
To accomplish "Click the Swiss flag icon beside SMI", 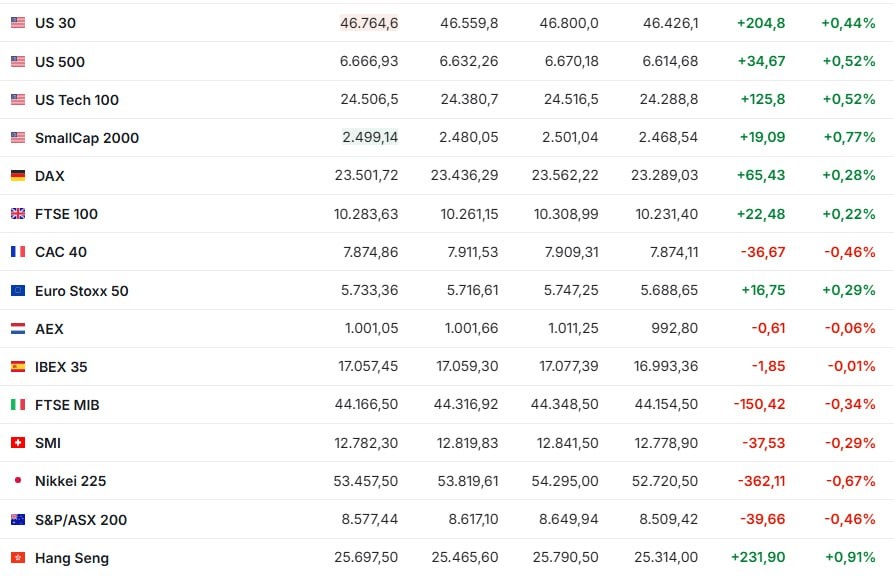I will click(x=18, y=443).
